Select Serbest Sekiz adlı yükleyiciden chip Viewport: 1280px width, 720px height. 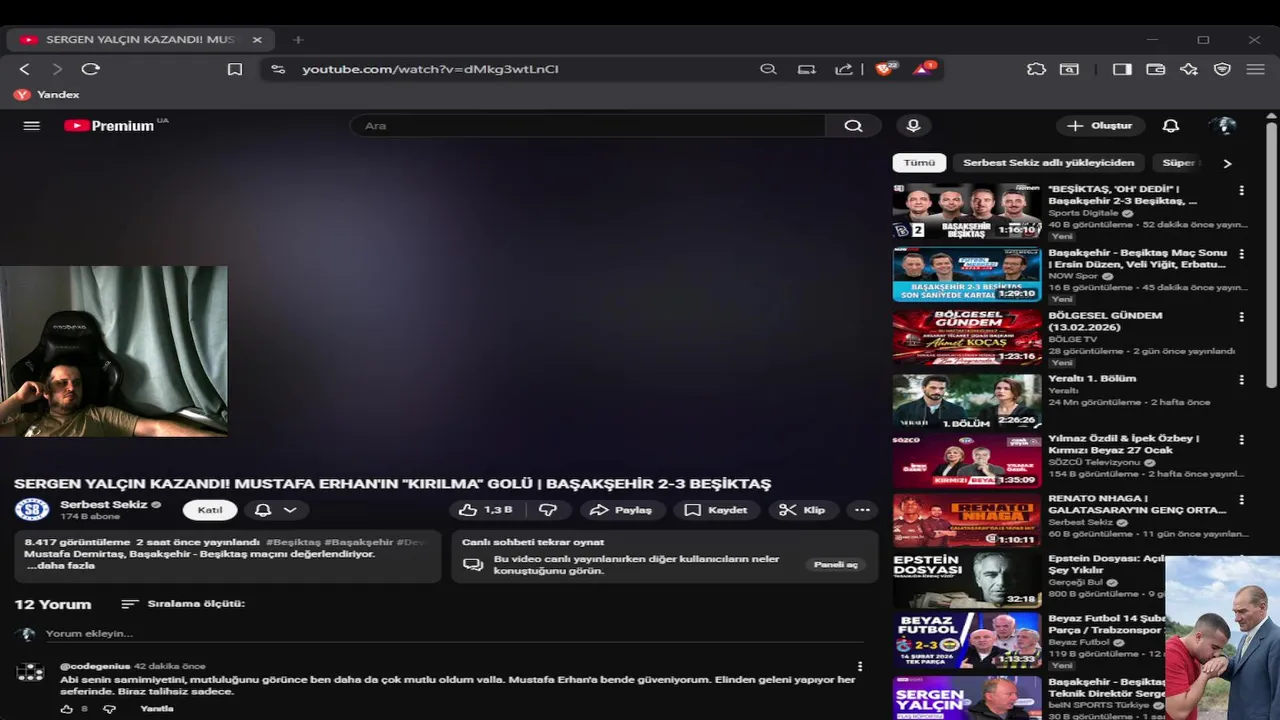(x=1049, y=163)
